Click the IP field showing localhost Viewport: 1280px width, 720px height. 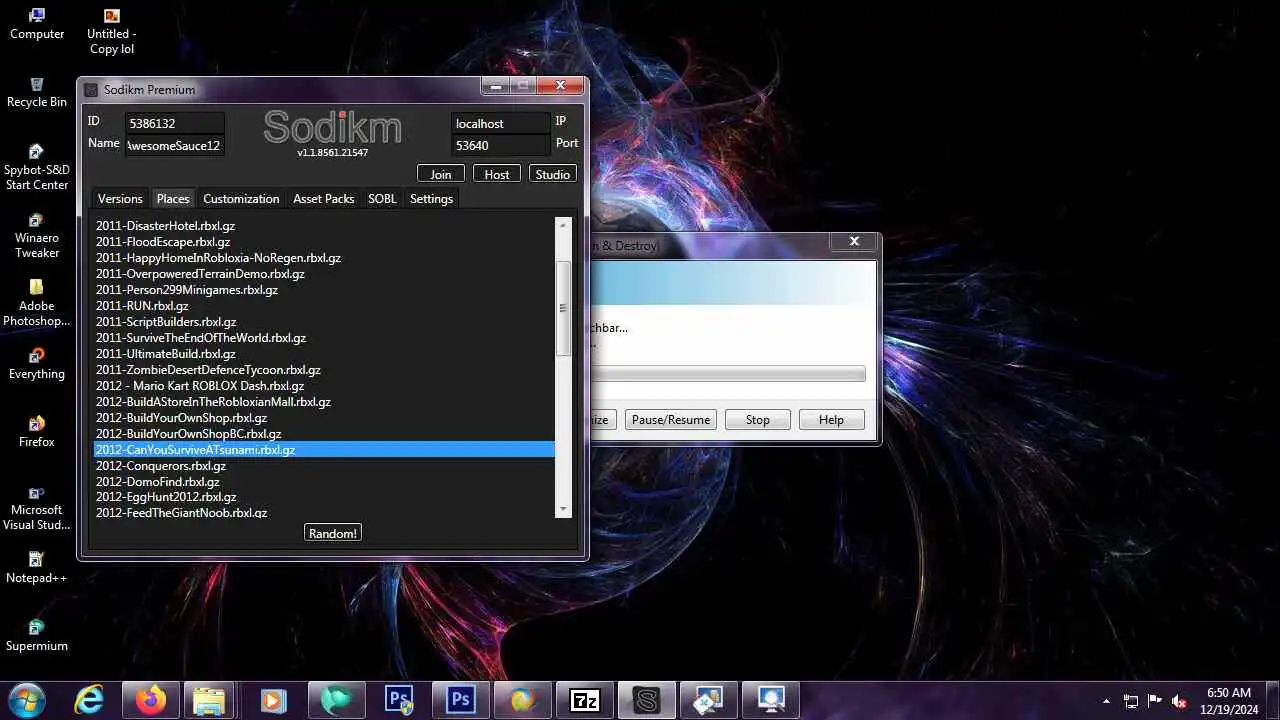point(500,124)
